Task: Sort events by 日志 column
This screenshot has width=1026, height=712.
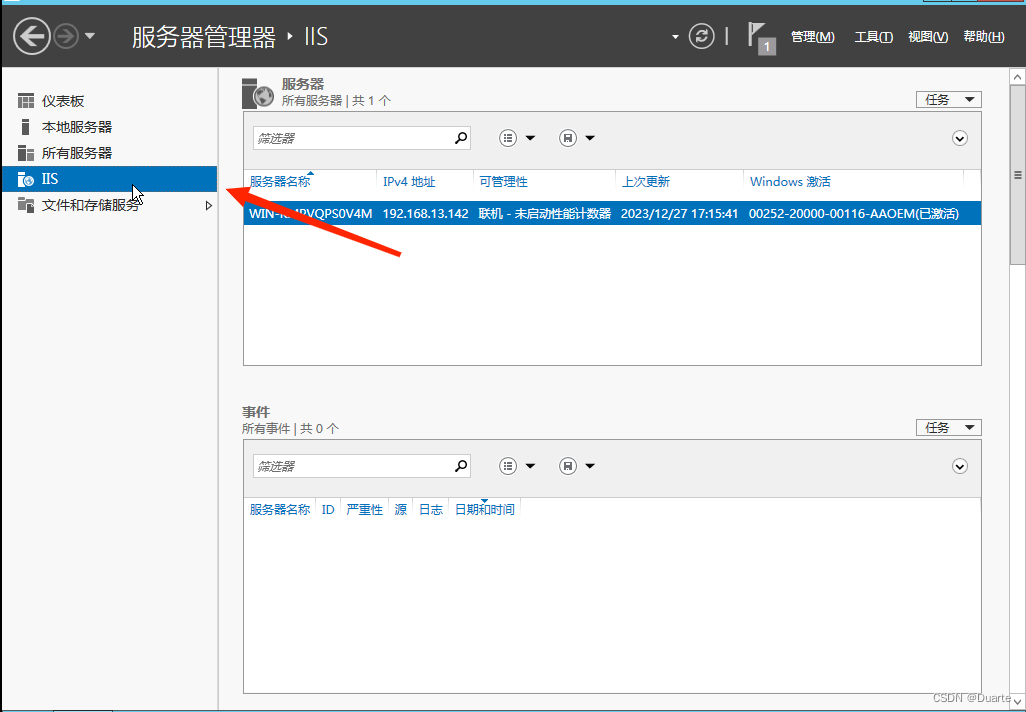Action: tap(431, 509)
